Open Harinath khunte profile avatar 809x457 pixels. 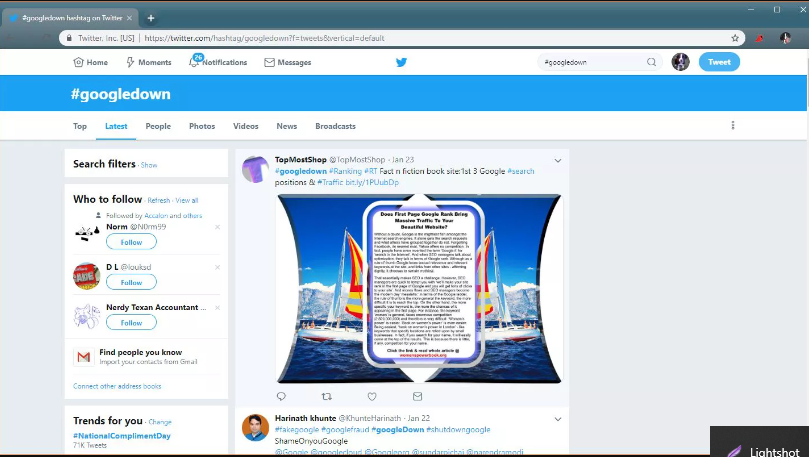[255, 428]
